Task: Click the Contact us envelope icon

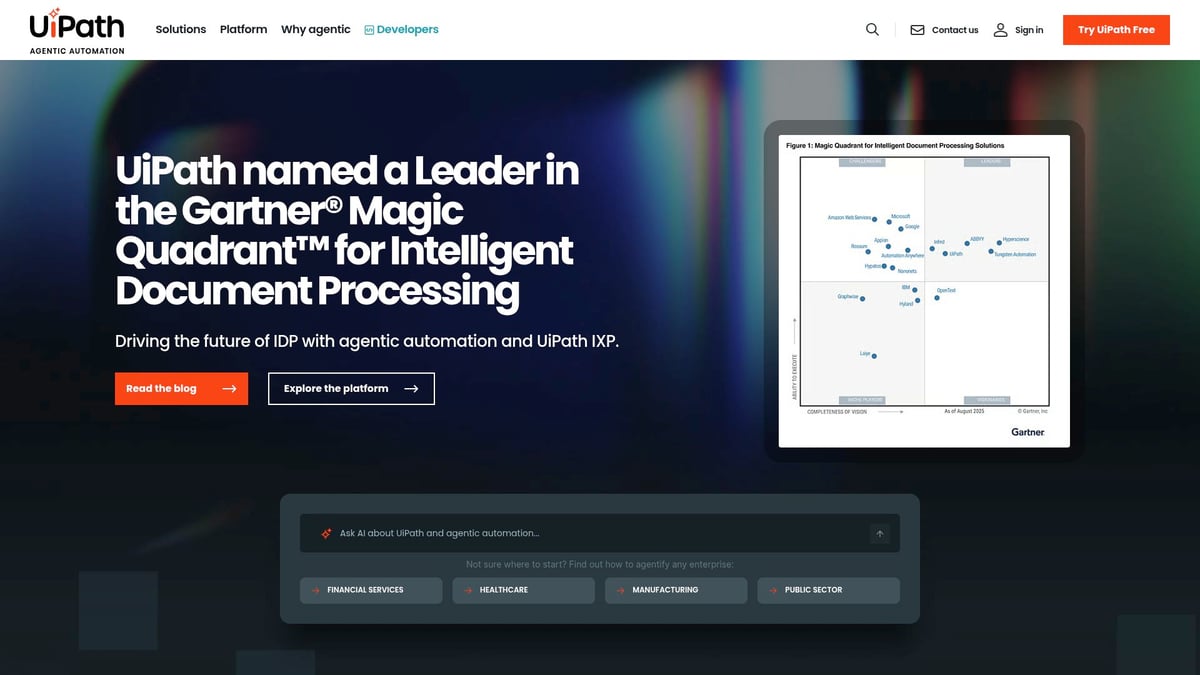Action: (x=917, y=30)
